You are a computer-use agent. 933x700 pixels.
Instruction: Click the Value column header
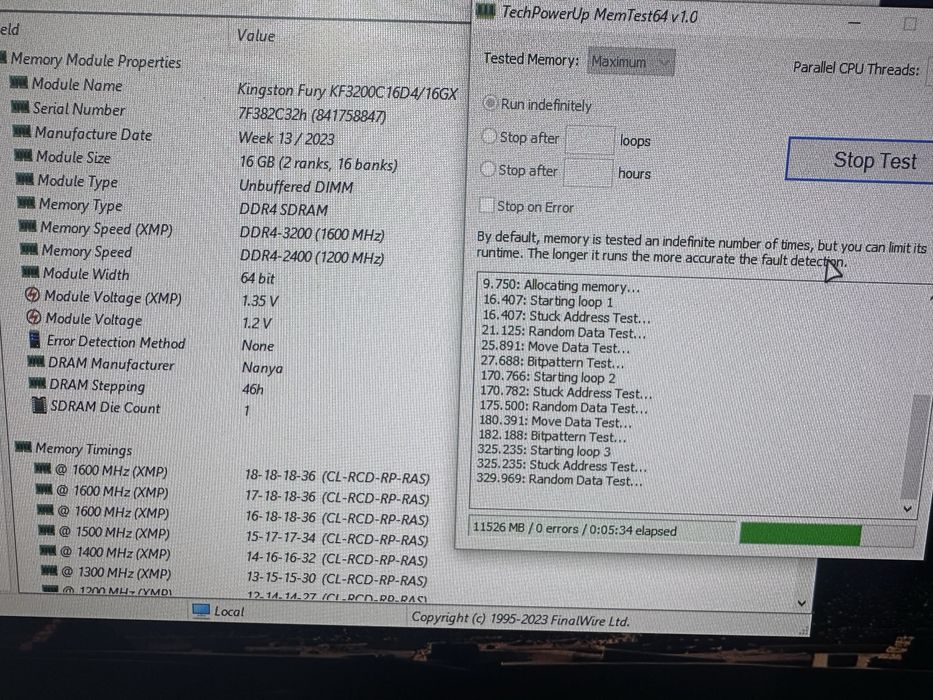coord(256,36)
